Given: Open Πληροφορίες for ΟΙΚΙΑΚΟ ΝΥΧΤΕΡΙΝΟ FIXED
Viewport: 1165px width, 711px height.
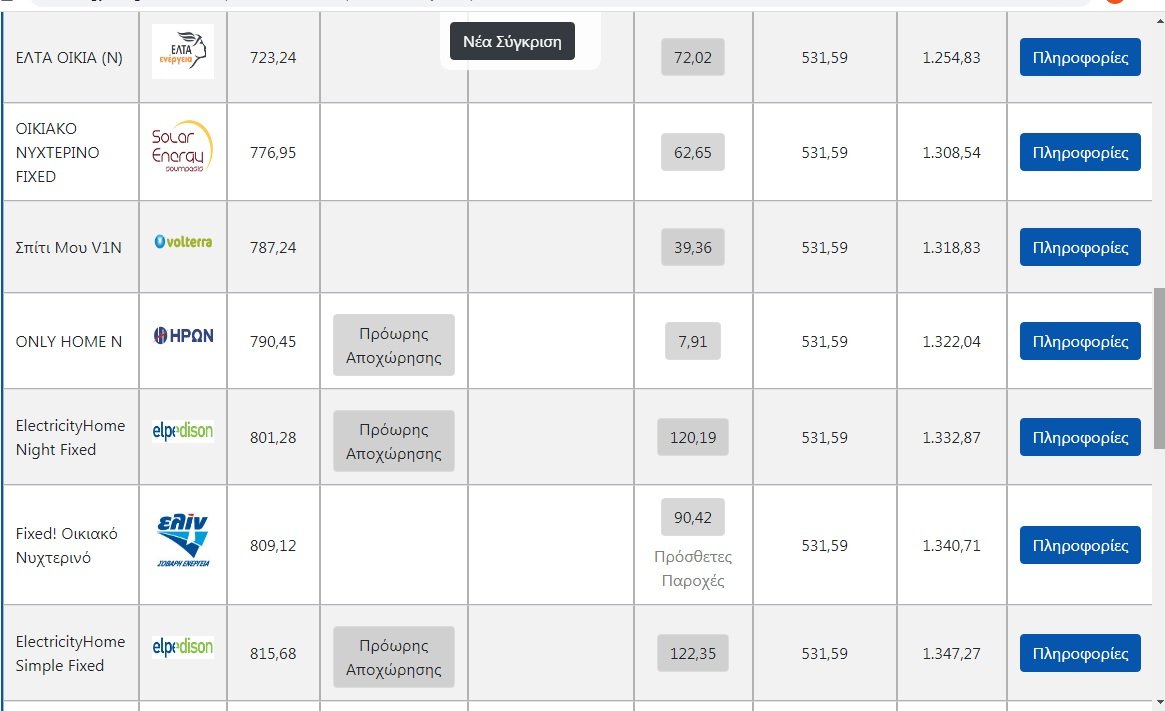Looking at the screenshot, I should point(1080,152).
